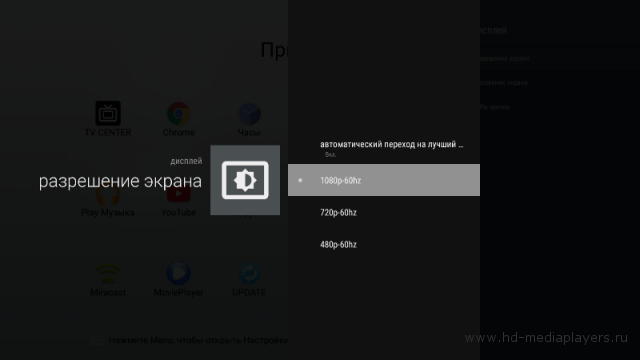Select the 720p-60hz resolution option

click(384, 212)
